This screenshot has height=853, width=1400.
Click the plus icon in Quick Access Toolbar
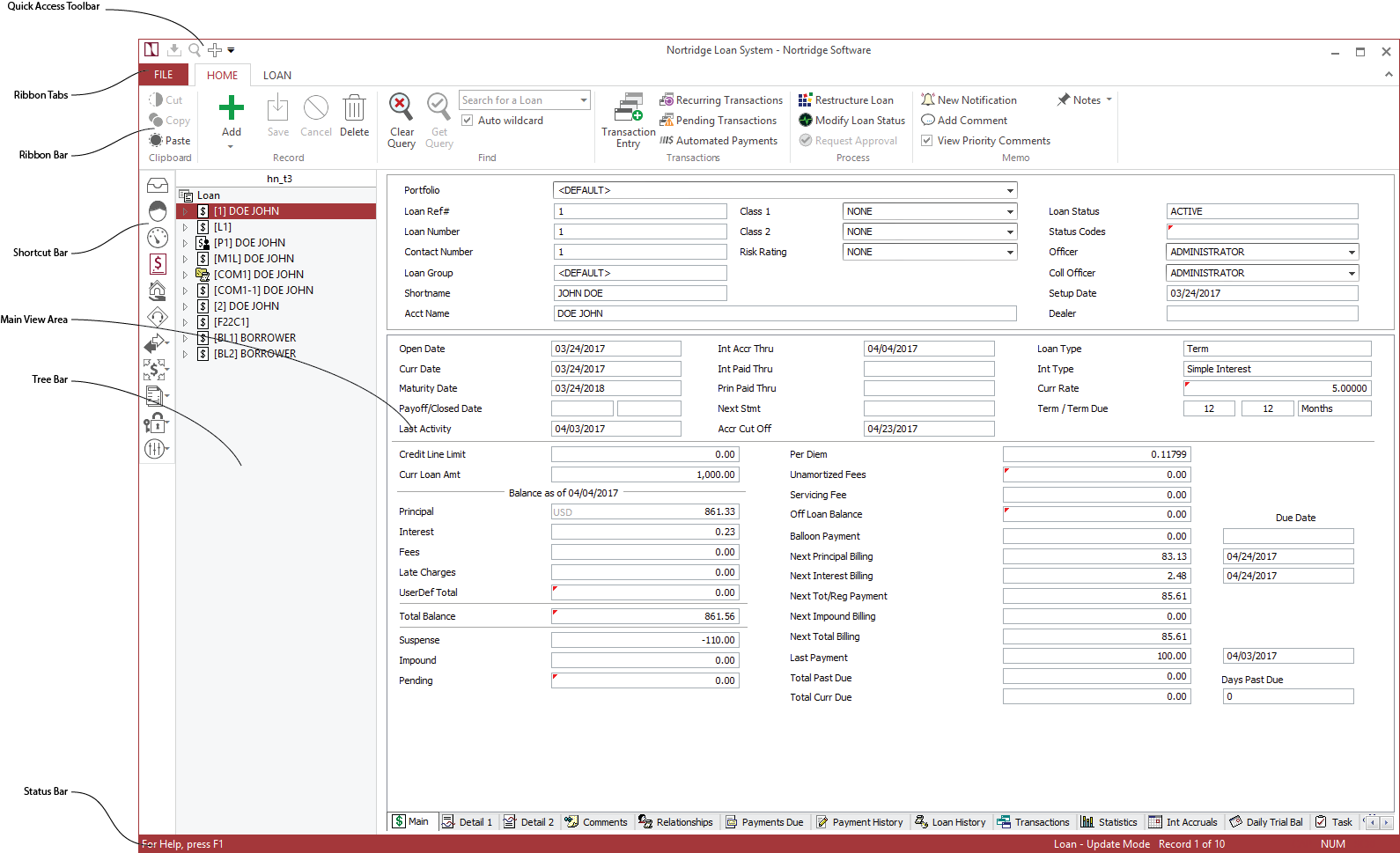coord(215,50)
